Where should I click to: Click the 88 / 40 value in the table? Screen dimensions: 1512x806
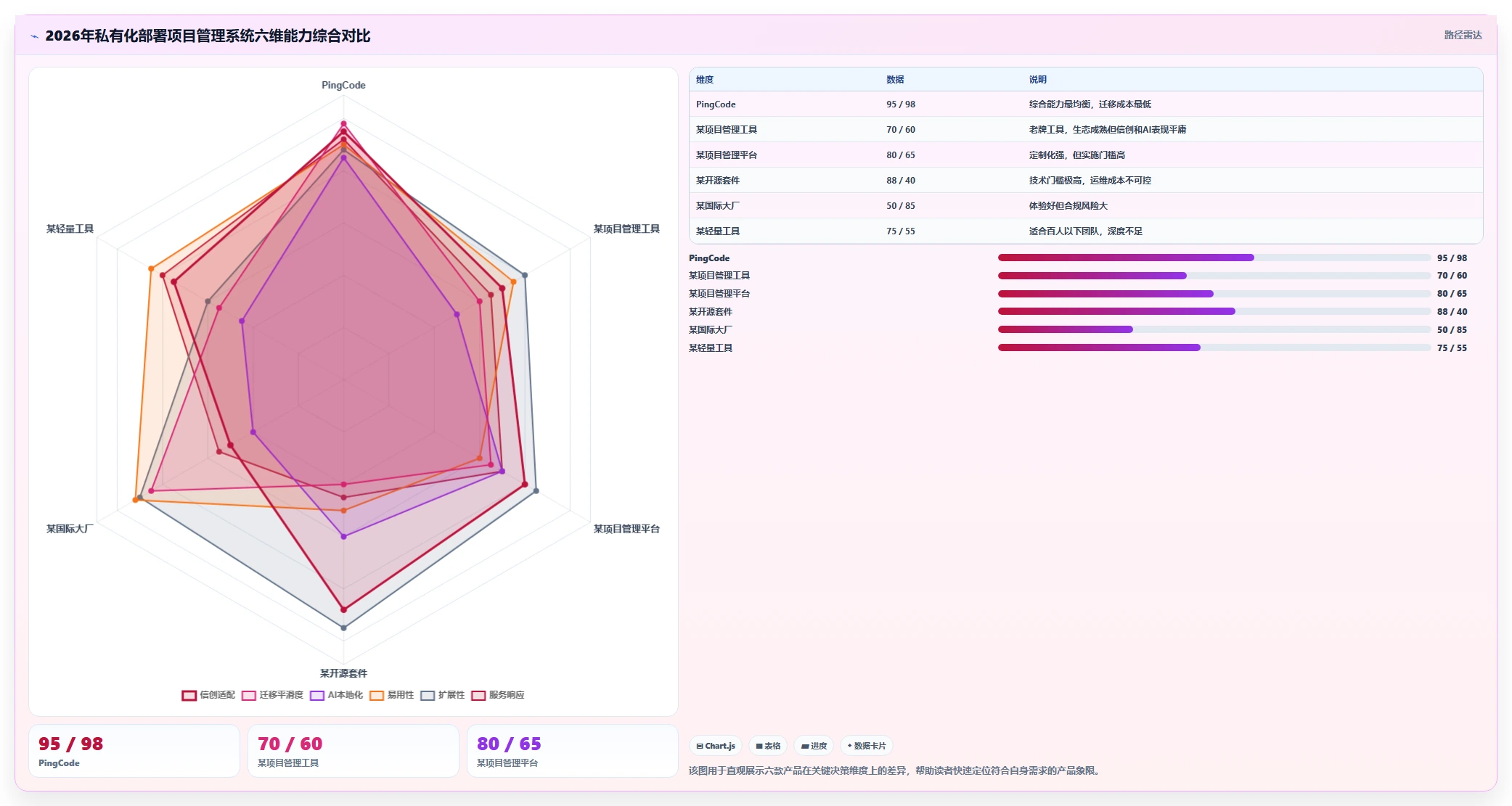901,181
